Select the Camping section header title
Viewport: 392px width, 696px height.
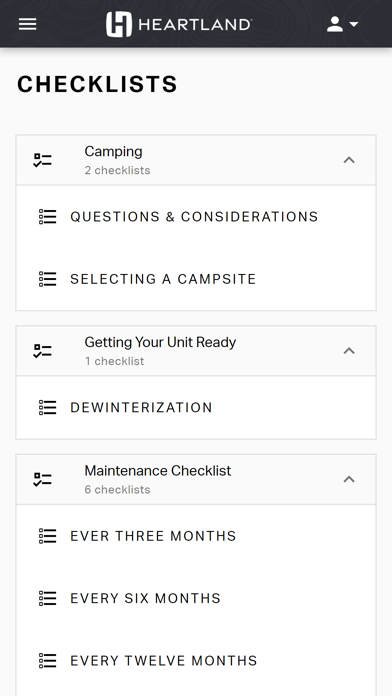(x=113, y=151)
